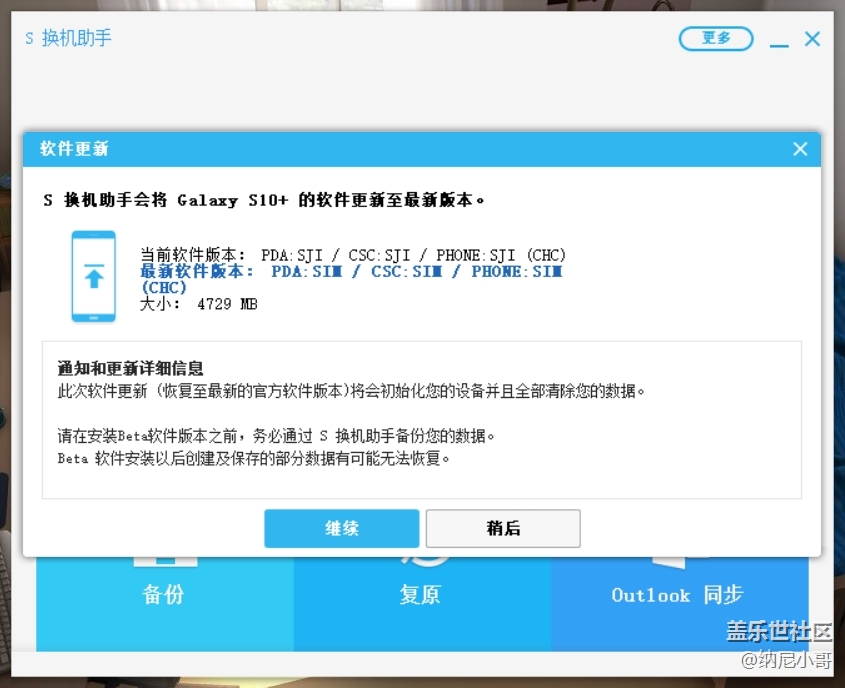
Task: Click the 大小: 4729 MB text
Action: point(199,303)
